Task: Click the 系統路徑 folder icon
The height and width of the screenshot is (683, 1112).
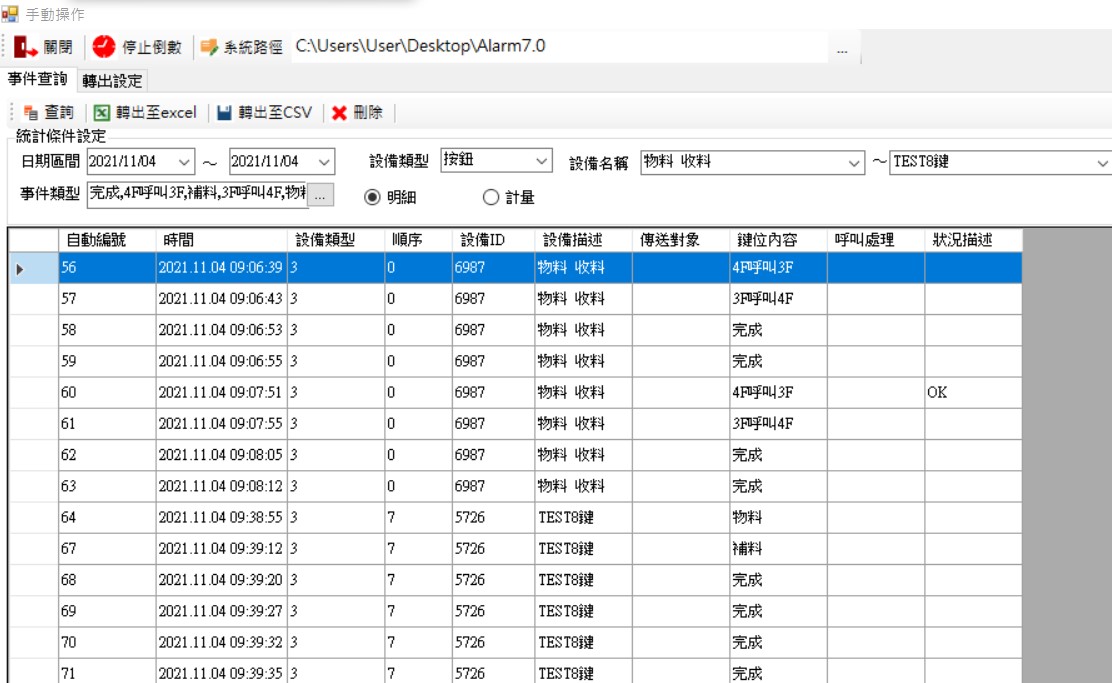Action: coord(208,48)
